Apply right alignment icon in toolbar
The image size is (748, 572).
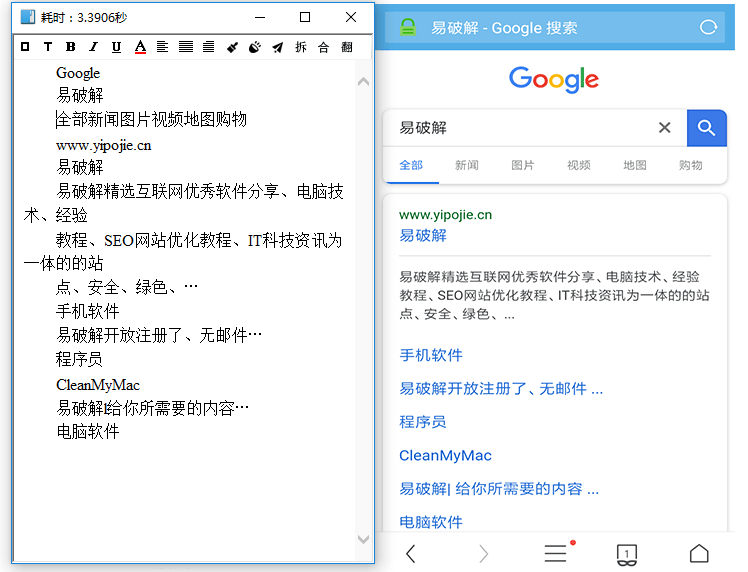(x=208, y=47)
